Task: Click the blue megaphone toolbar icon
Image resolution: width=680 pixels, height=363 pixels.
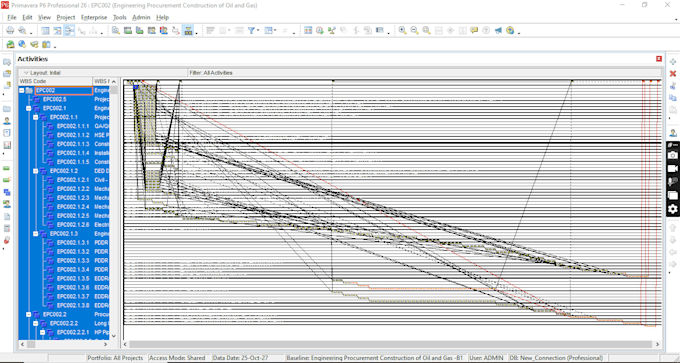Action: tap(498, 30)
